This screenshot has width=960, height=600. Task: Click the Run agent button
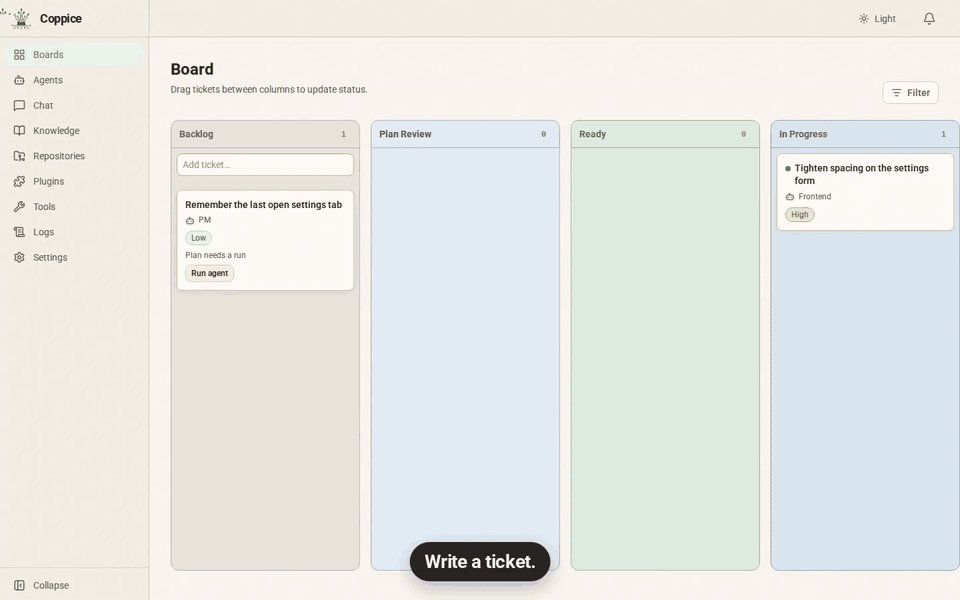pyautogui.click(x=209, y=273)
